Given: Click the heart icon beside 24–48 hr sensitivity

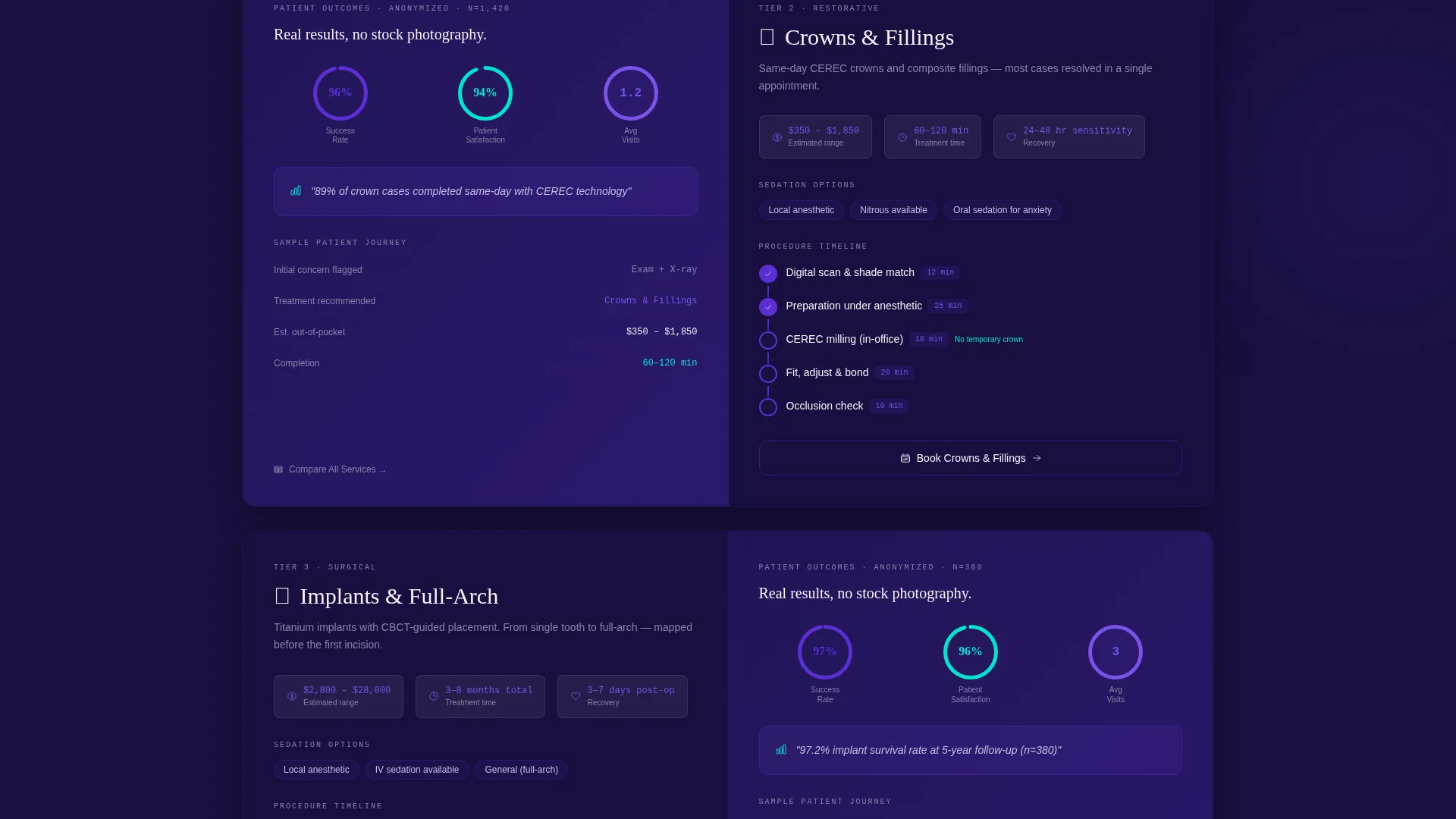Looking at the screenshot, I should pyautogui.click(x=1012, y=137).
